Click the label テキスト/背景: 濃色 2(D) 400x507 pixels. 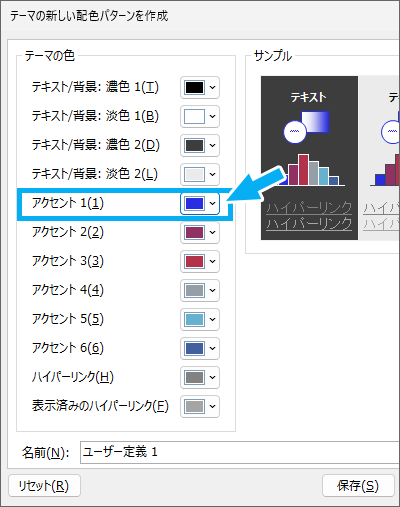[96, 145]
